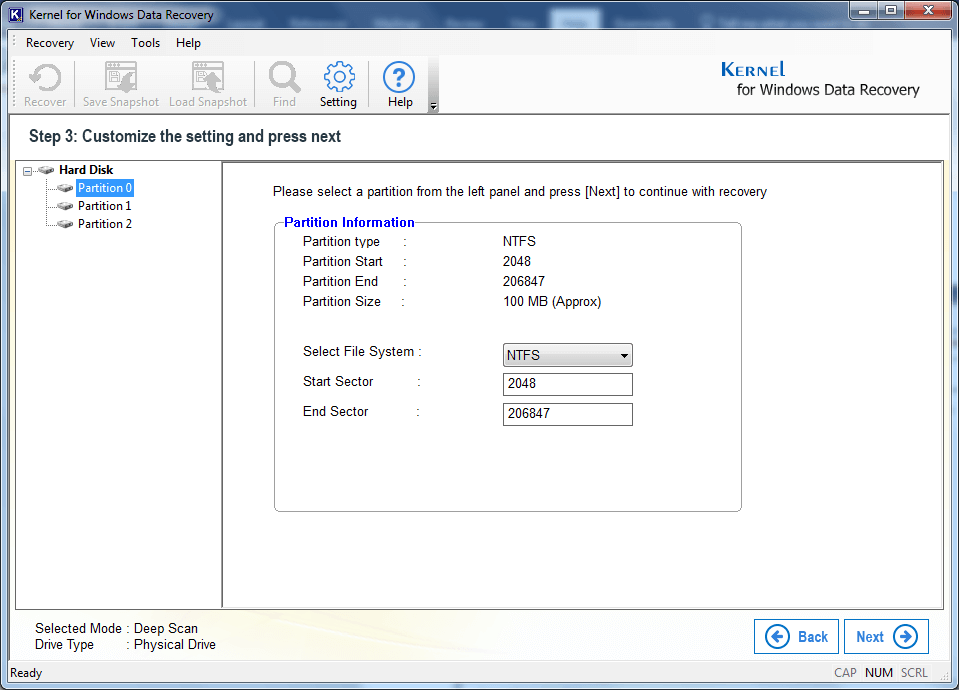The width and height of the screenshot is (959, 690).
Task: Click the Kernel app icon in title bar
Action: [16, 14]
